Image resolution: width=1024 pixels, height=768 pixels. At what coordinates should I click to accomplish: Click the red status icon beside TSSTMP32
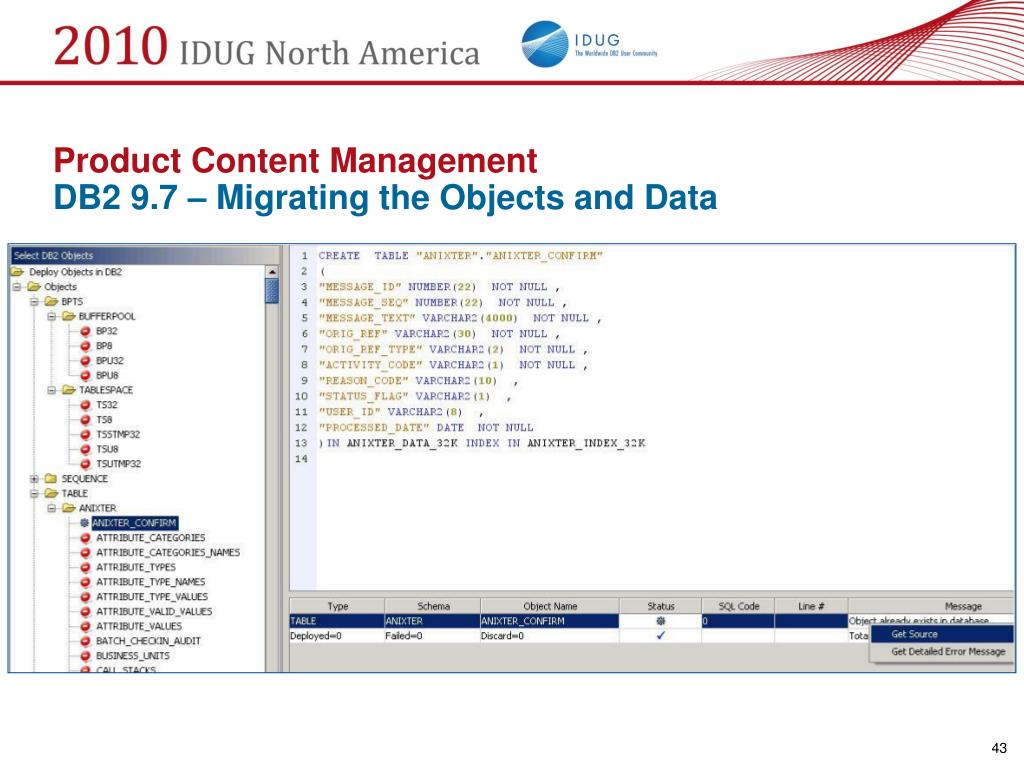(85, 434)
